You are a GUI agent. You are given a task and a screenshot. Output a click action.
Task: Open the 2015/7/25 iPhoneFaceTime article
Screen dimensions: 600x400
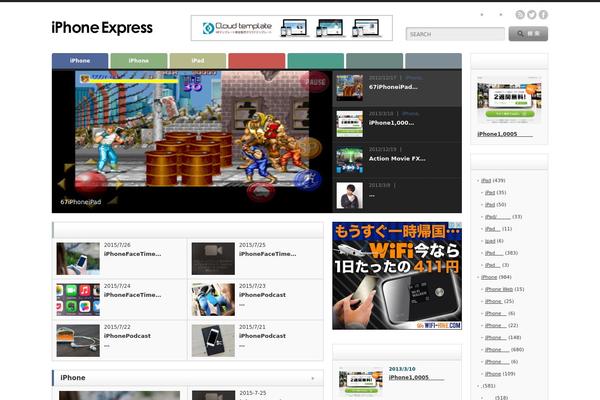(267, 254)
